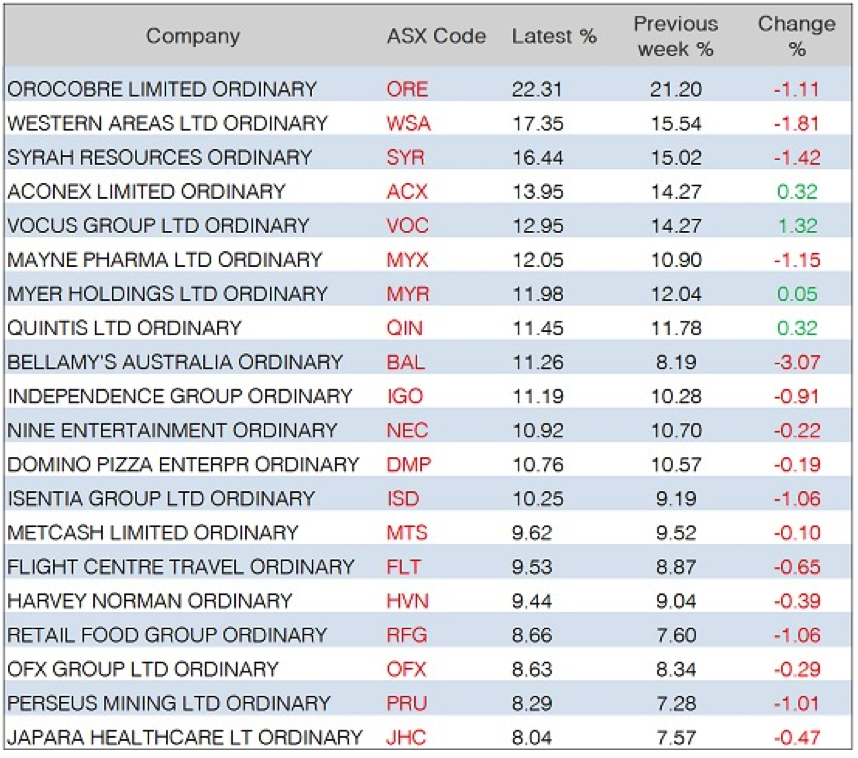Viewport: 858px width, 758px height.
Task: Click the Latest % column header
Action: [554, 37]
